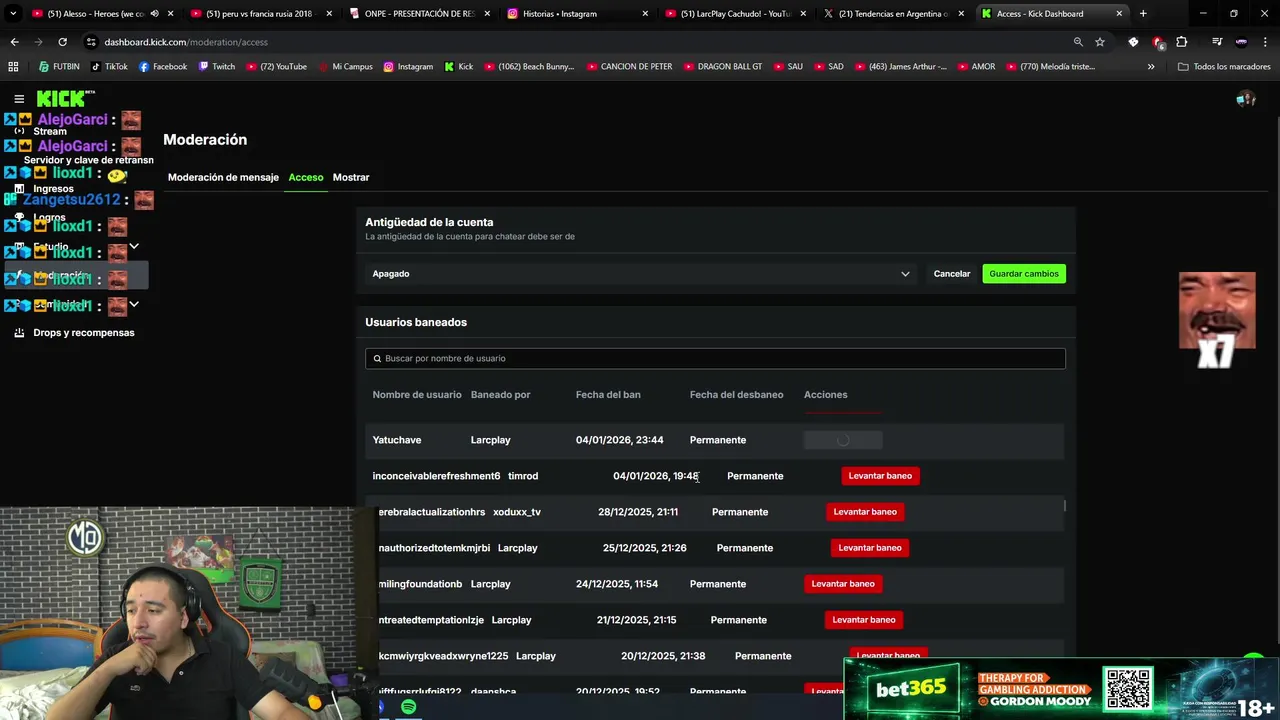Go back with the browser back arrow
This screenshot has width=1280, height=720.
(14, 42)
